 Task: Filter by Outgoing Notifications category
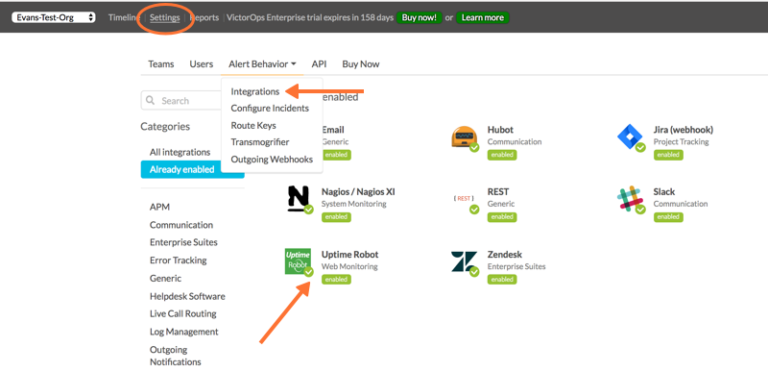(x=175, y=356)
